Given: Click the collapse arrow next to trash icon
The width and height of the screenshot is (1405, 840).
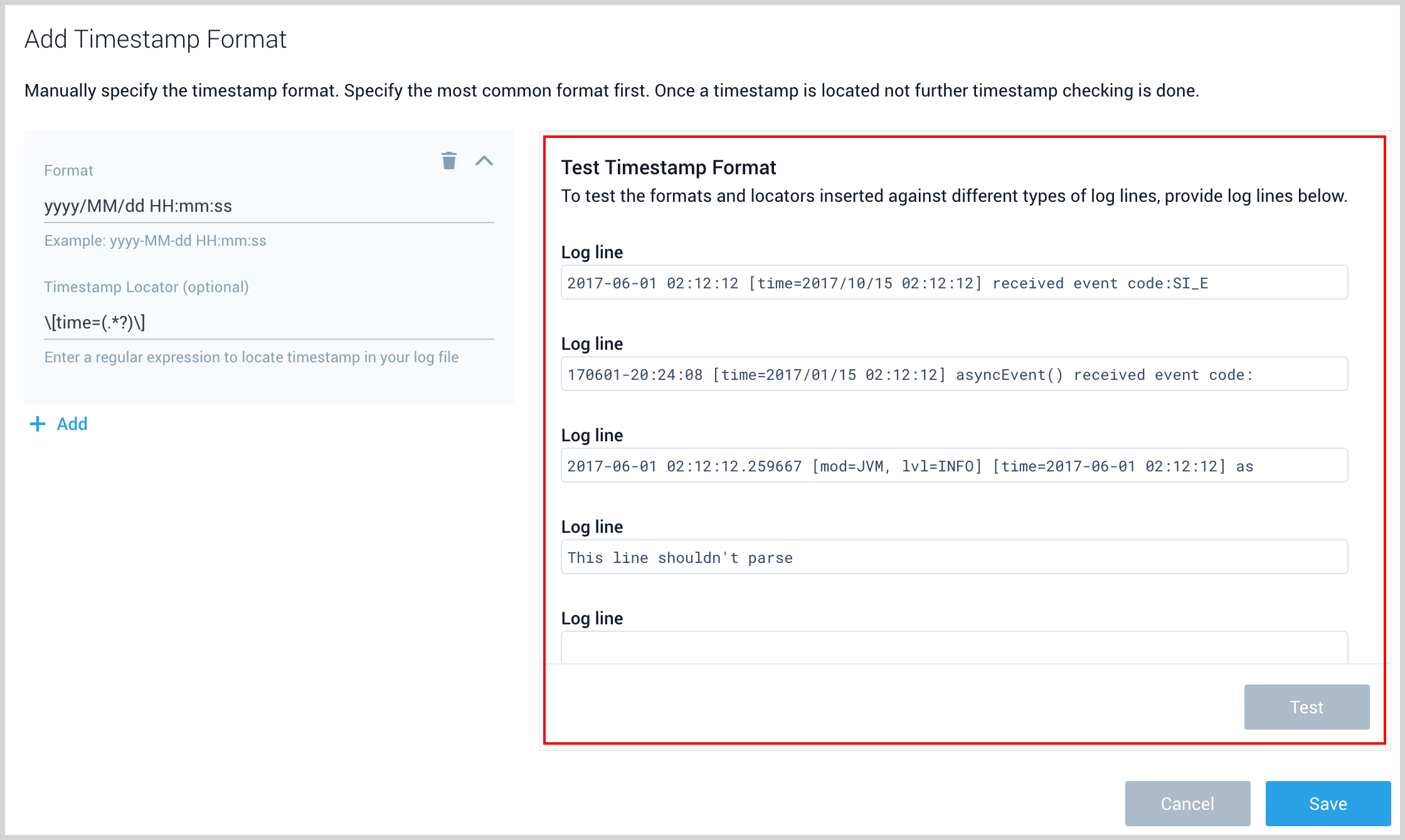Looking at the screenshot, I should tap(484, 161).
